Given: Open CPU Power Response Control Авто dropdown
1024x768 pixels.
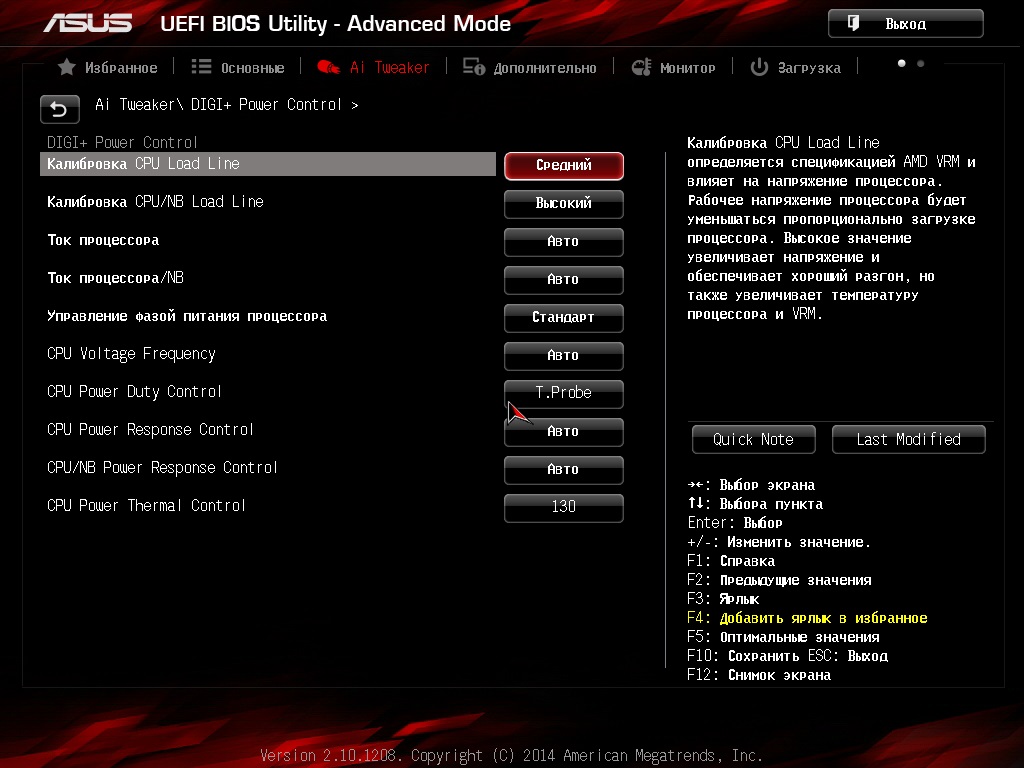Looking at the screenshot, I should 564,432.
